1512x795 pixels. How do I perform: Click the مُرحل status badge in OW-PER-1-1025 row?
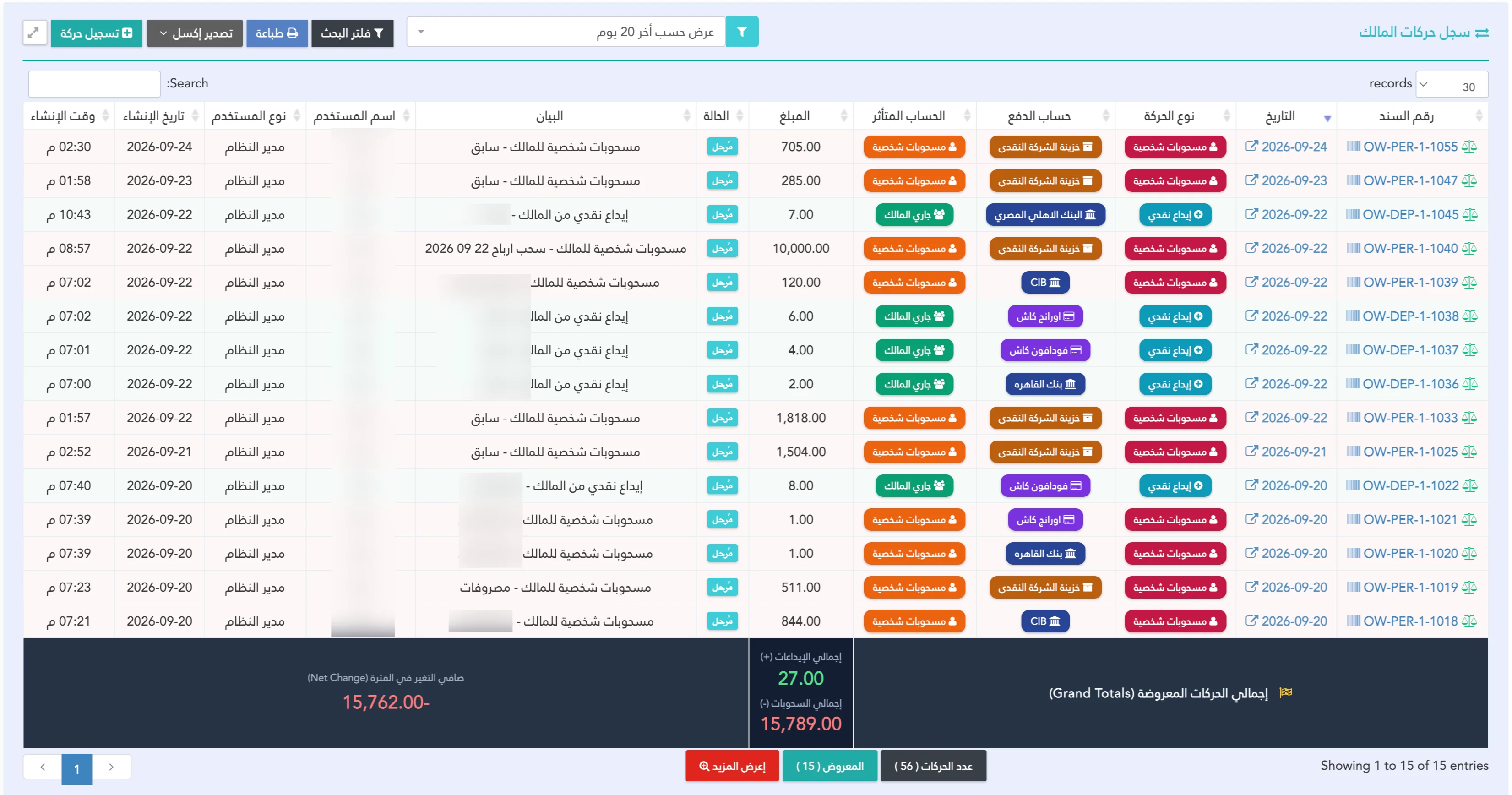click(x=723, y=452)
